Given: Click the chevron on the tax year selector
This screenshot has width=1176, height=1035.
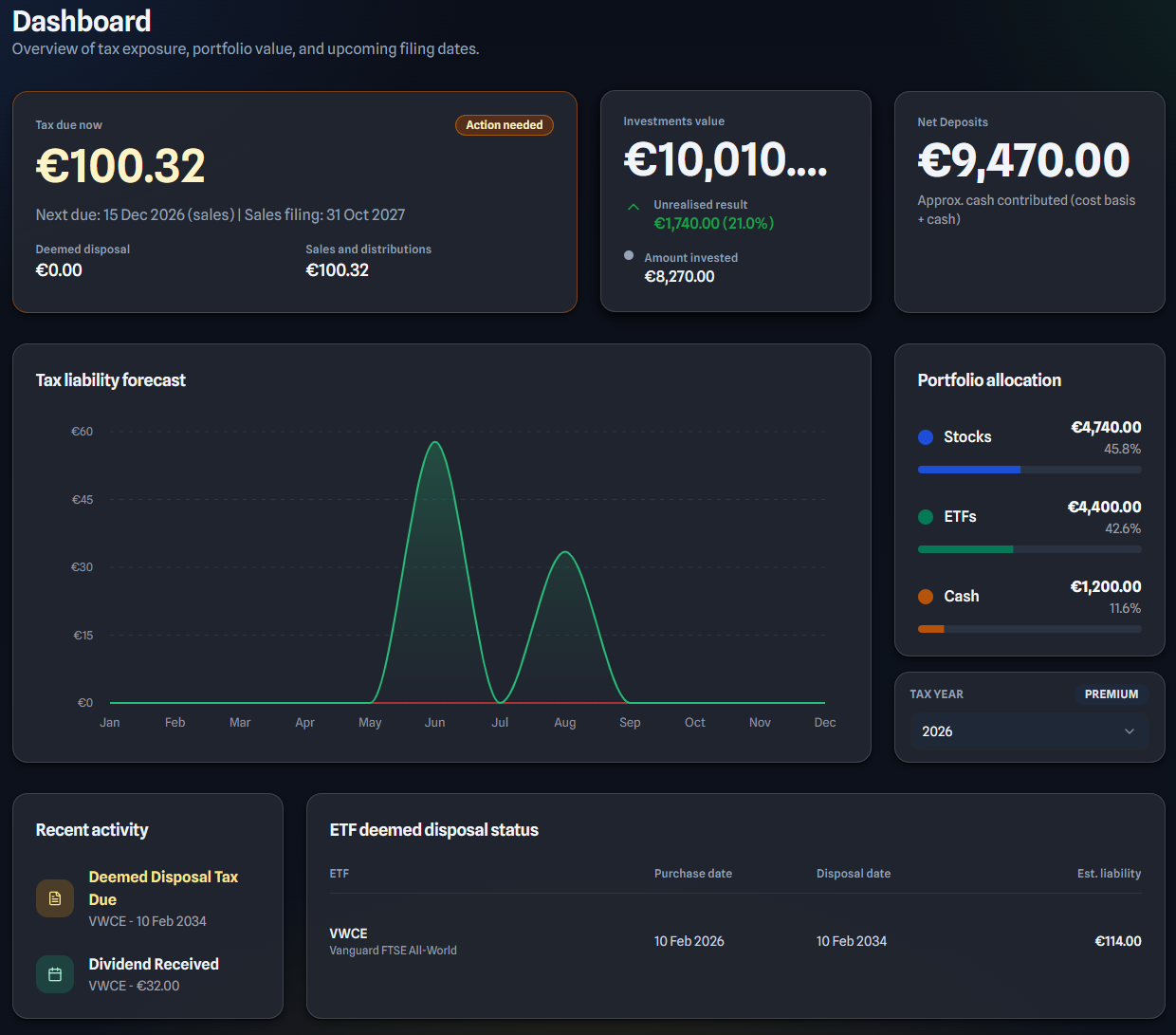Looking at the screenshot, I should click(x=1130, y=731).
